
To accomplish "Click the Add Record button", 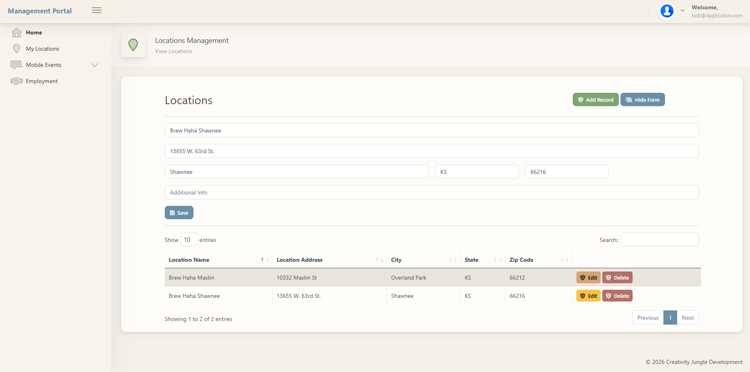I will click(596, 99).
